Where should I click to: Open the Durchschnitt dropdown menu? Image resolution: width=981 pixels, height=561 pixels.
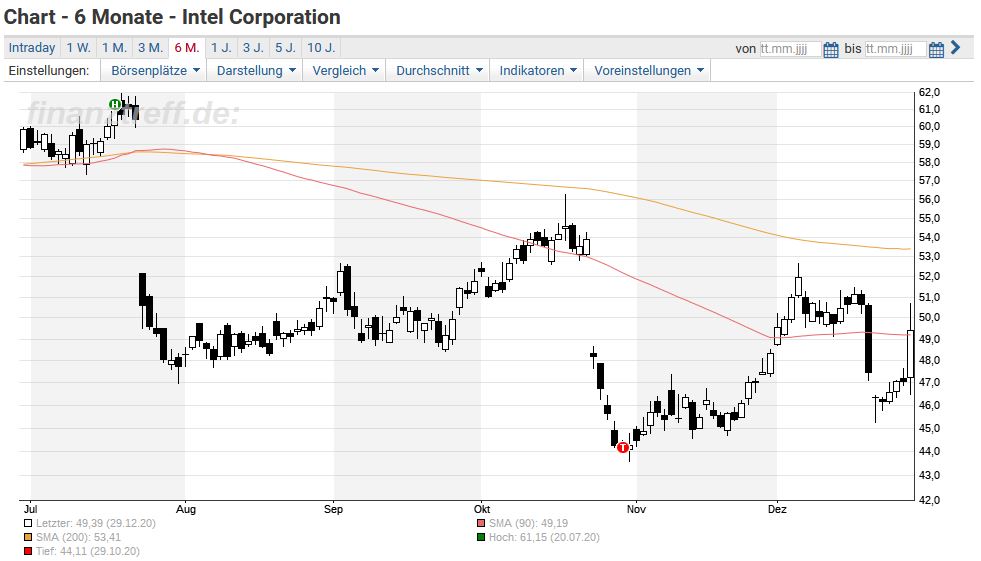tap(439, 71)
